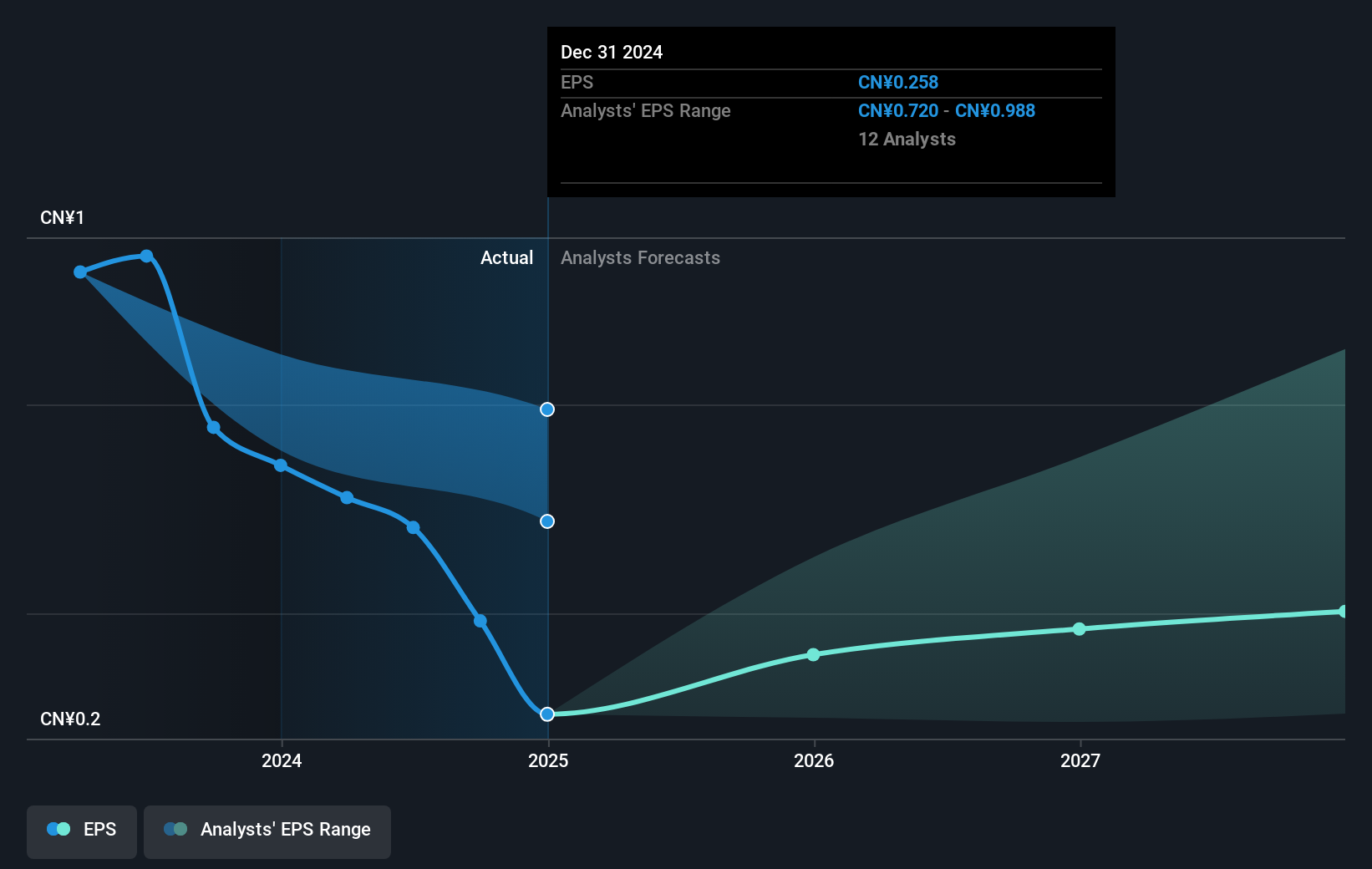Select the lower analyst range marker at 2025
This screenshot has width=1372, height=869.
point(547,521)
